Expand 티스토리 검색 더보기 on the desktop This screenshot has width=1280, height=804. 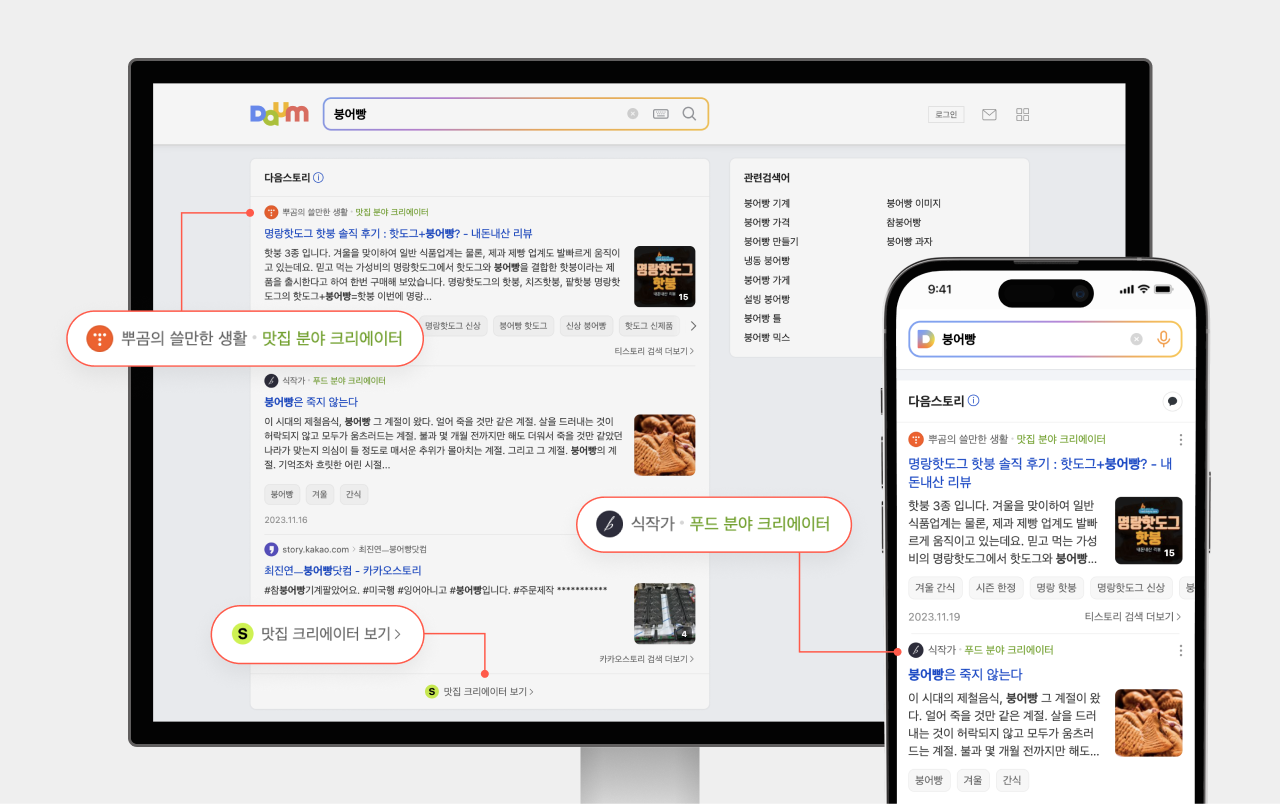[x=654, y=351]
